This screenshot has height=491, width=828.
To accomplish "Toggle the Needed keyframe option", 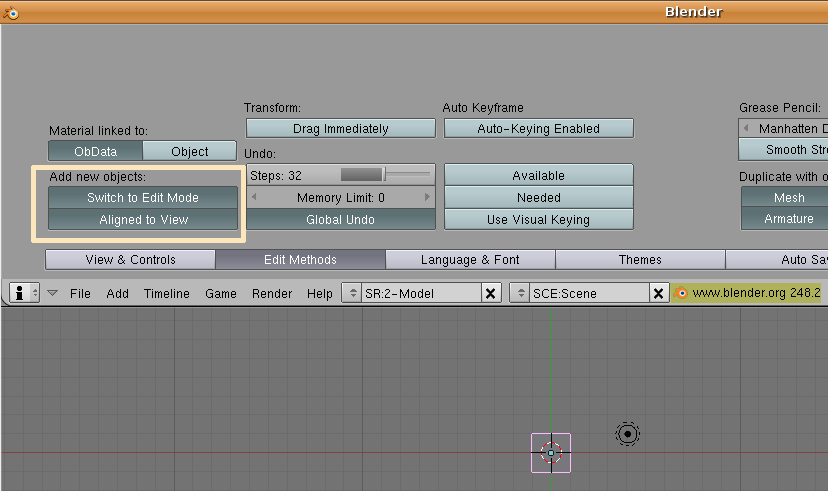I will pyautogui.click(x=539, y=197).
